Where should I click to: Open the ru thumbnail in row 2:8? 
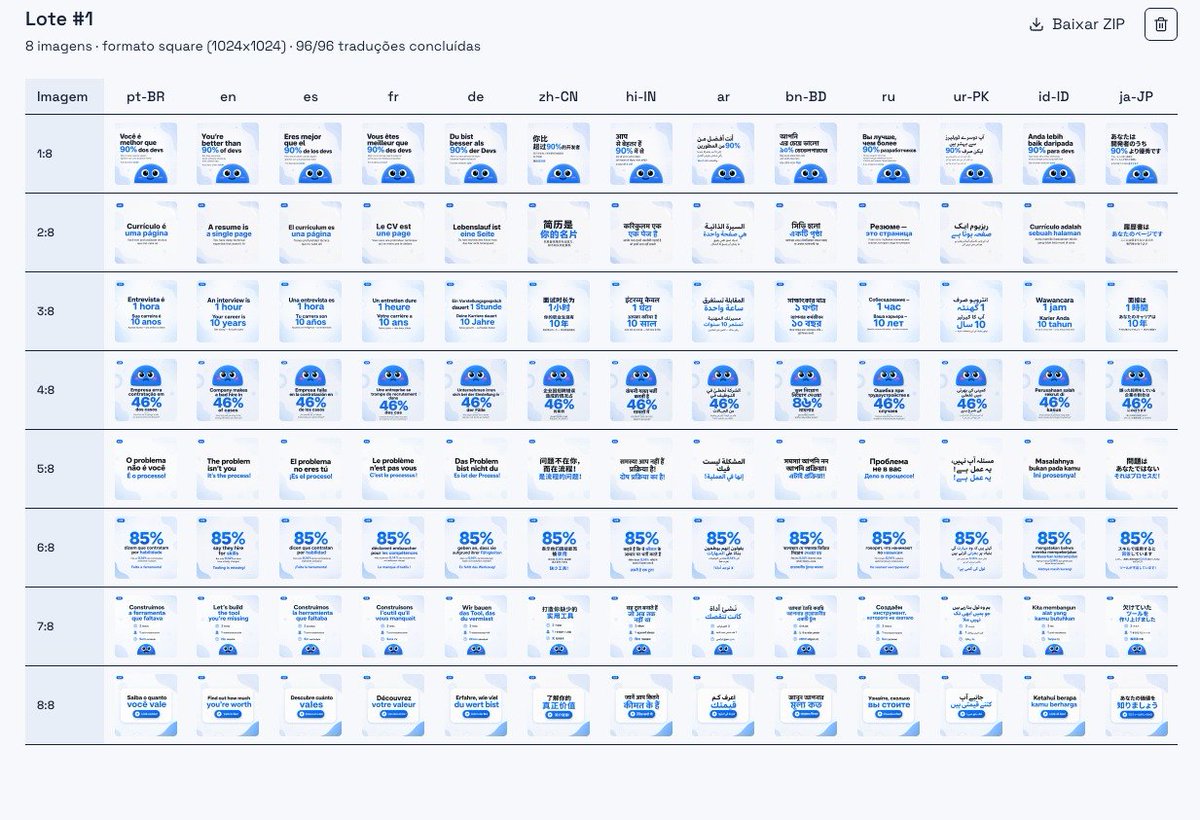[889, 232]
